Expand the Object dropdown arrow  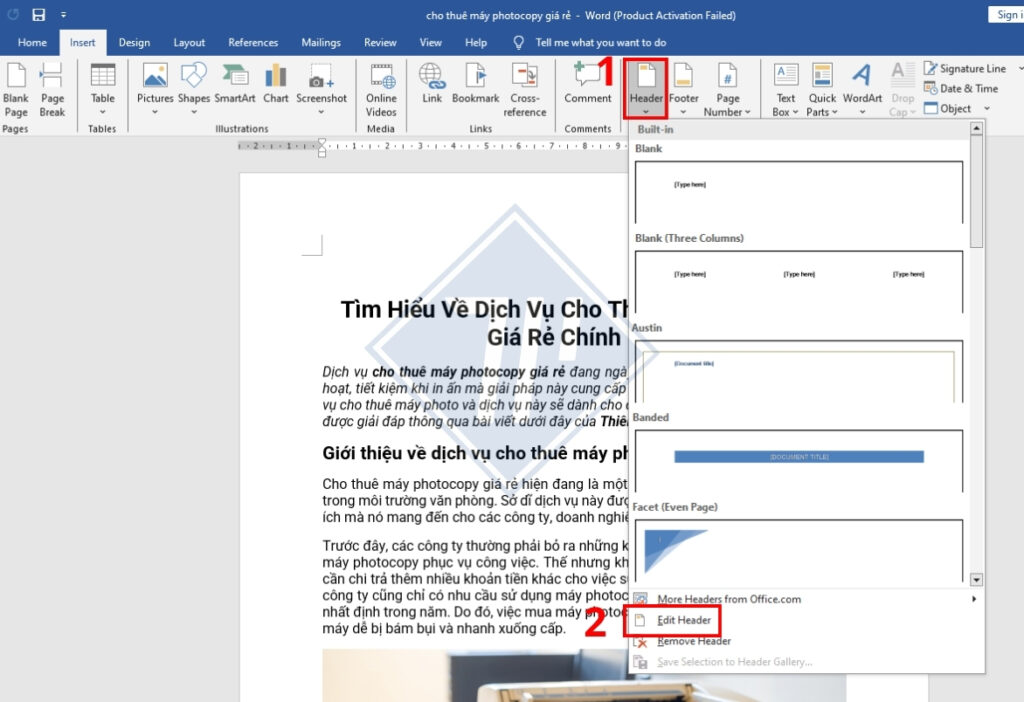(987, 108)
